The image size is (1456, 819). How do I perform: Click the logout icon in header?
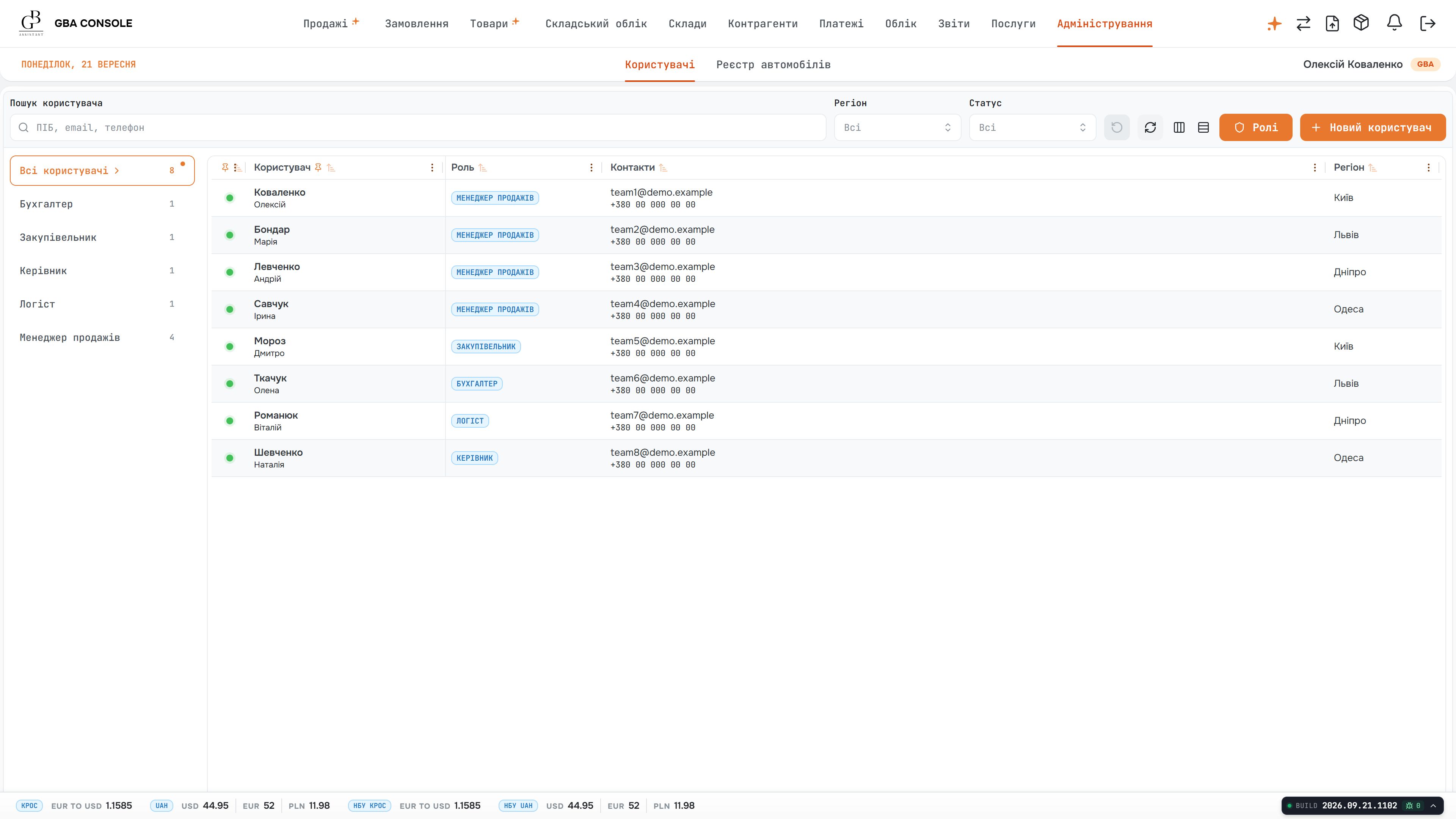1428,23
